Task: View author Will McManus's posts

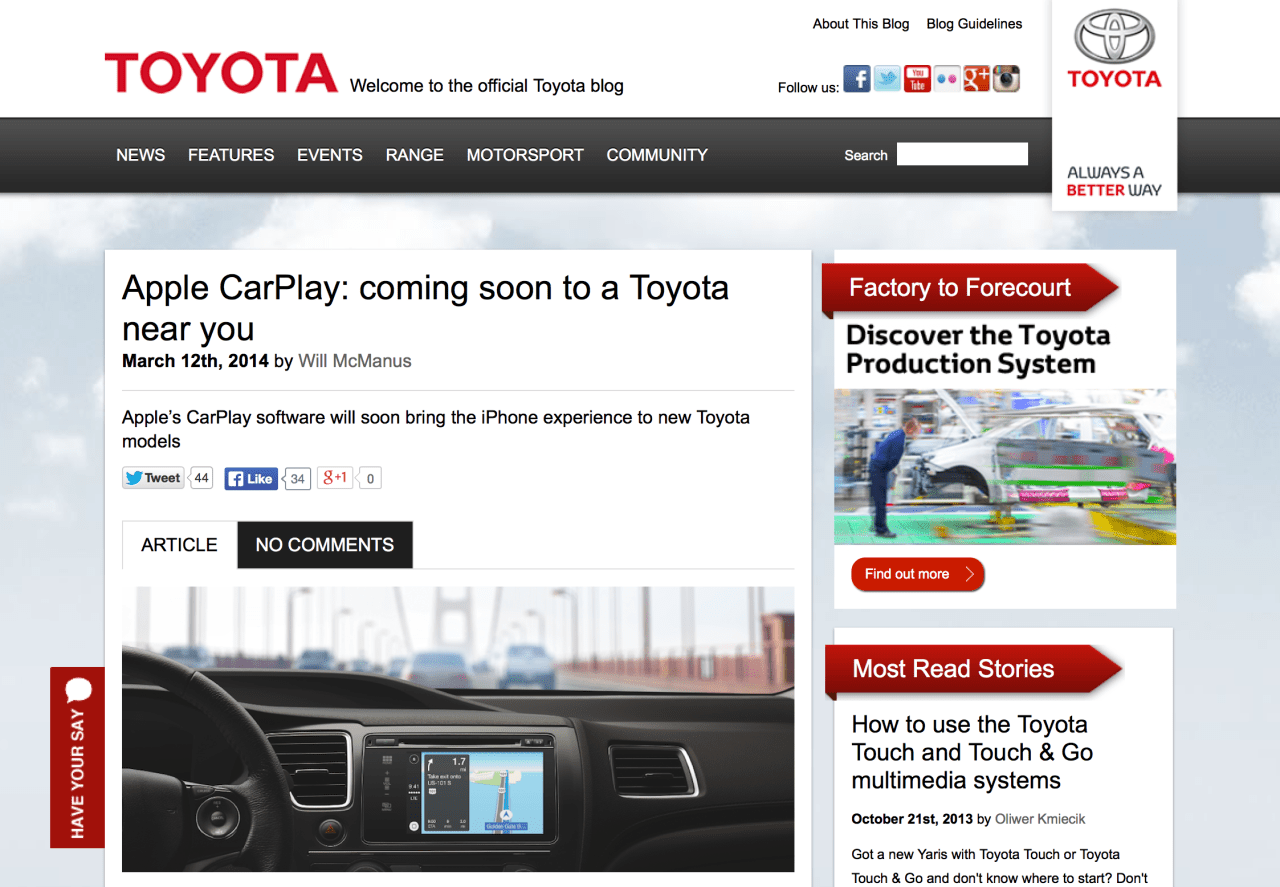Action: 355,361
